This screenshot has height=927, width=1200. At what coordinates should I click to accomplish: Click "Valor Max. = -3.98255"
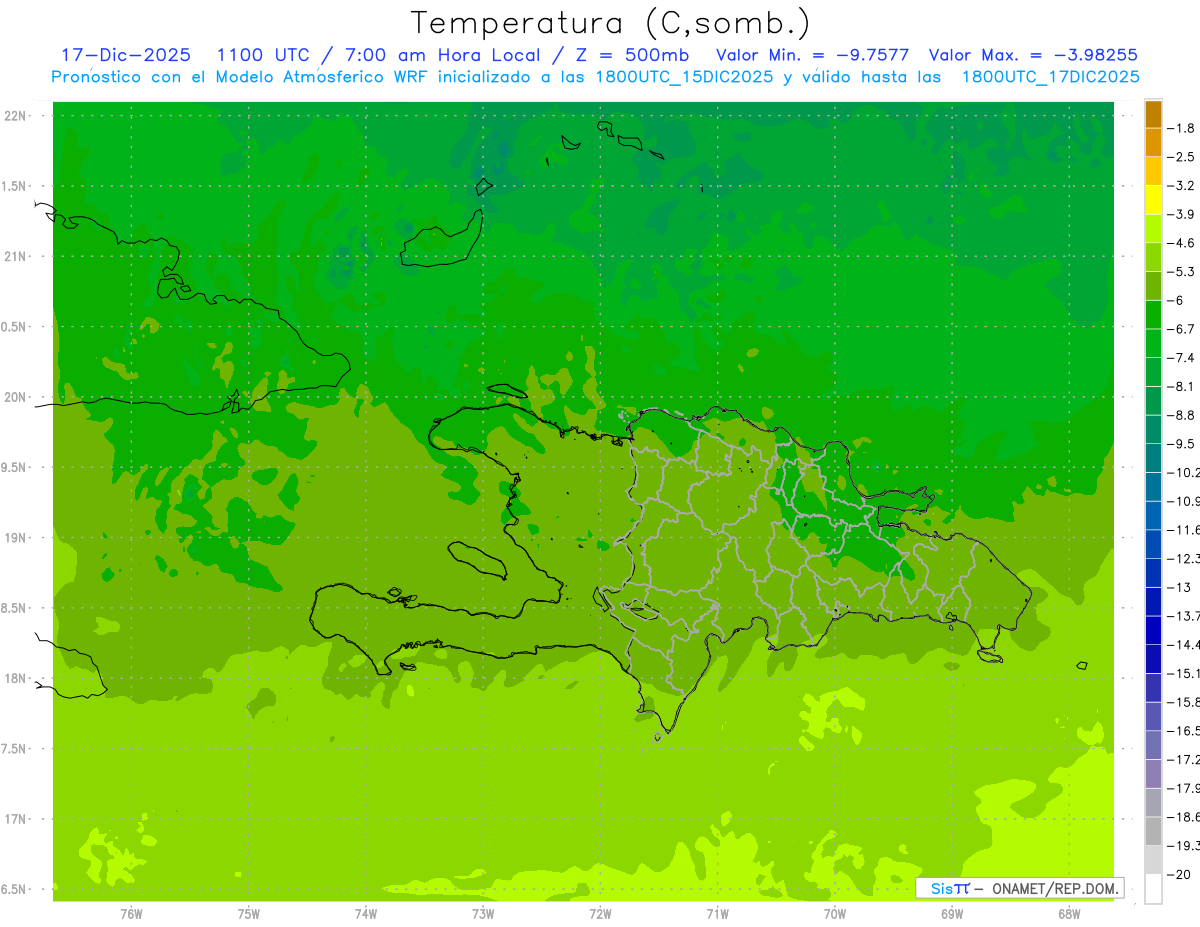click(x=1033, y=55)
